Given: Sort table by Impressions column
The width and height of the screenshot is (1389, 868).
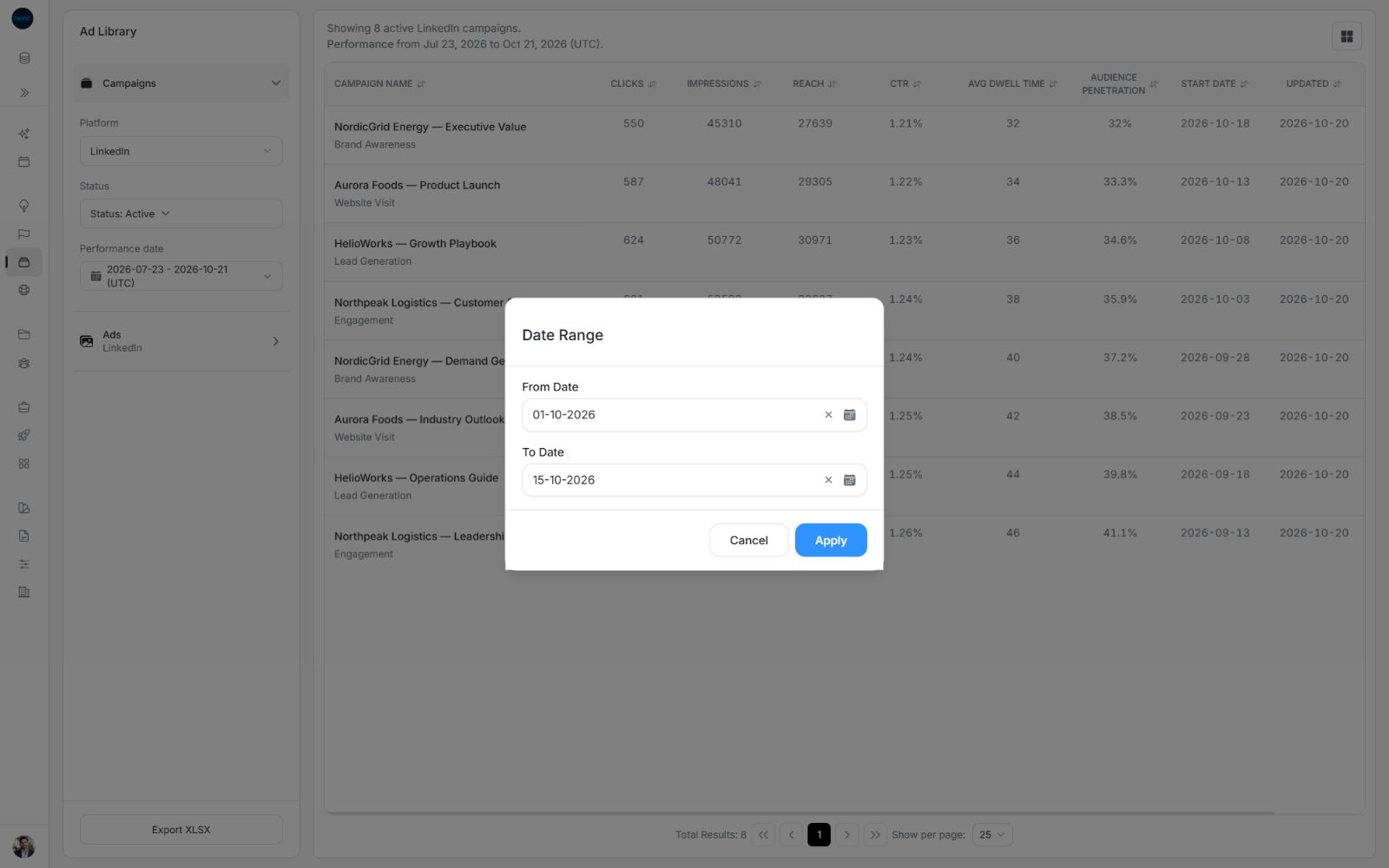Looking at the screenshot, I should coord(724,84).
